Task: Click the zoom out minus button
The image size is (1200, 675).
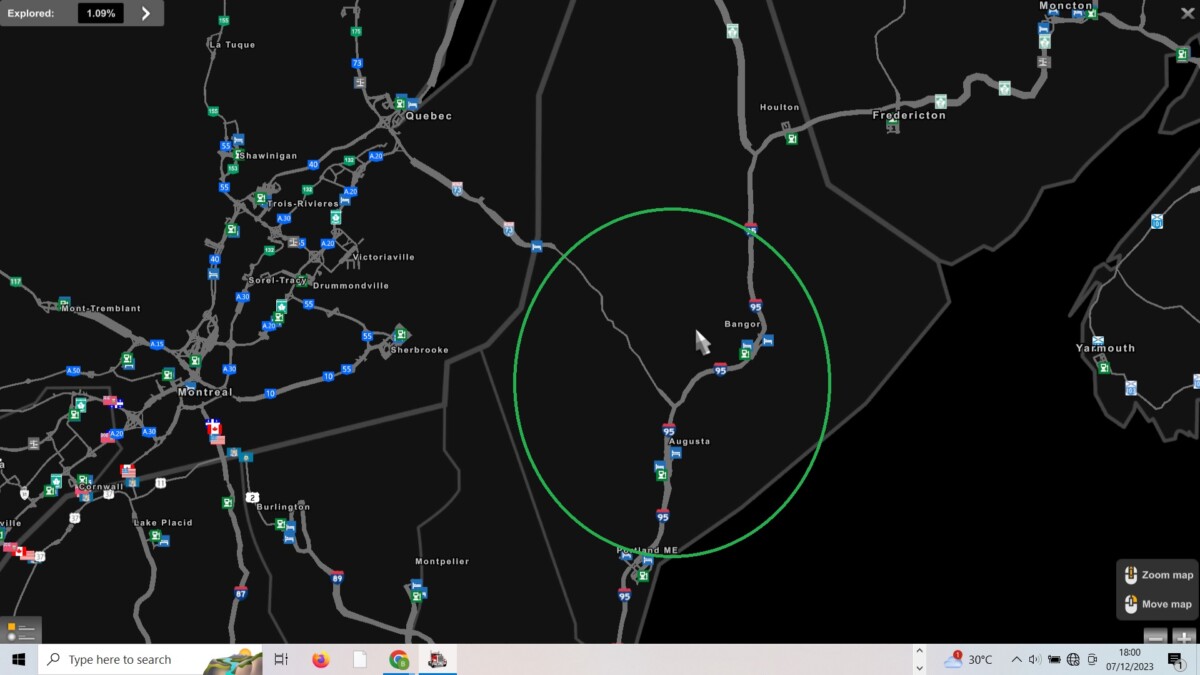Action: point(1155,637)
